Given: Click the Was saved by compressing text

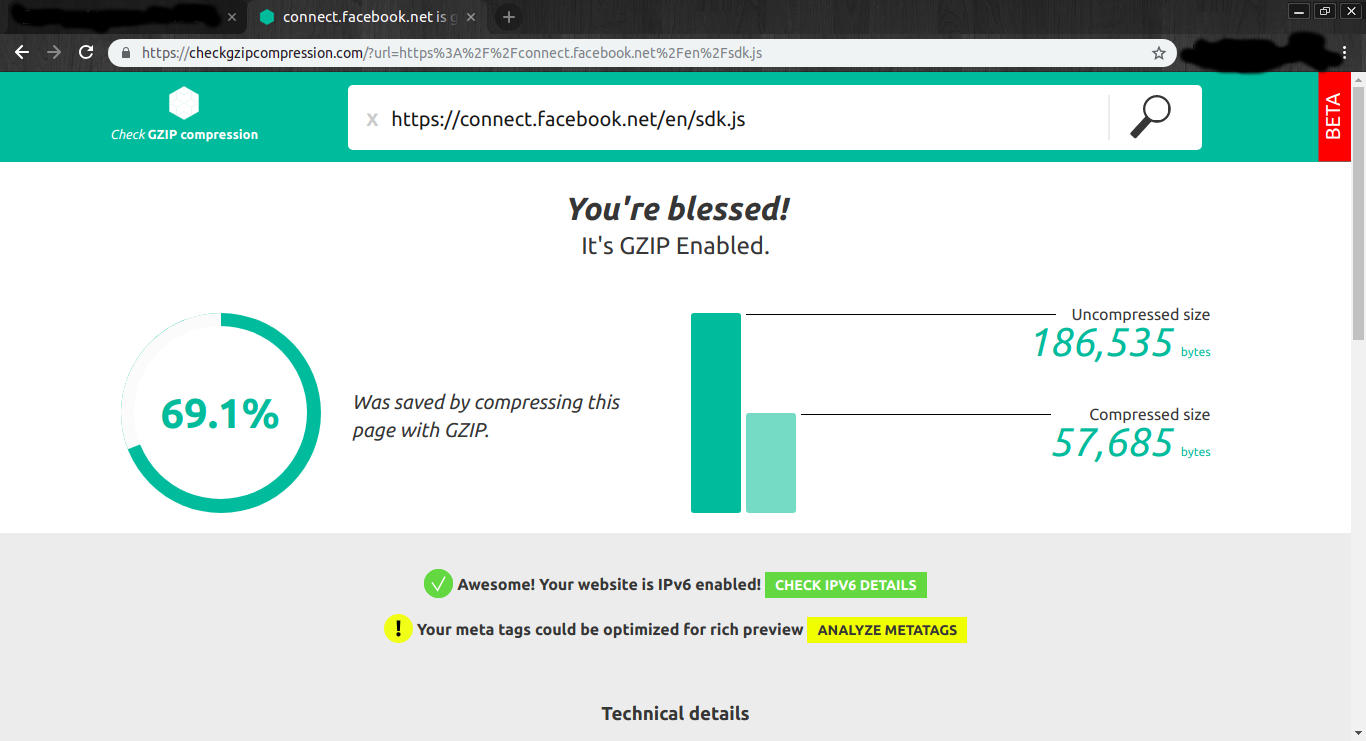Looking at the screenshot, I should coord(487,416).
